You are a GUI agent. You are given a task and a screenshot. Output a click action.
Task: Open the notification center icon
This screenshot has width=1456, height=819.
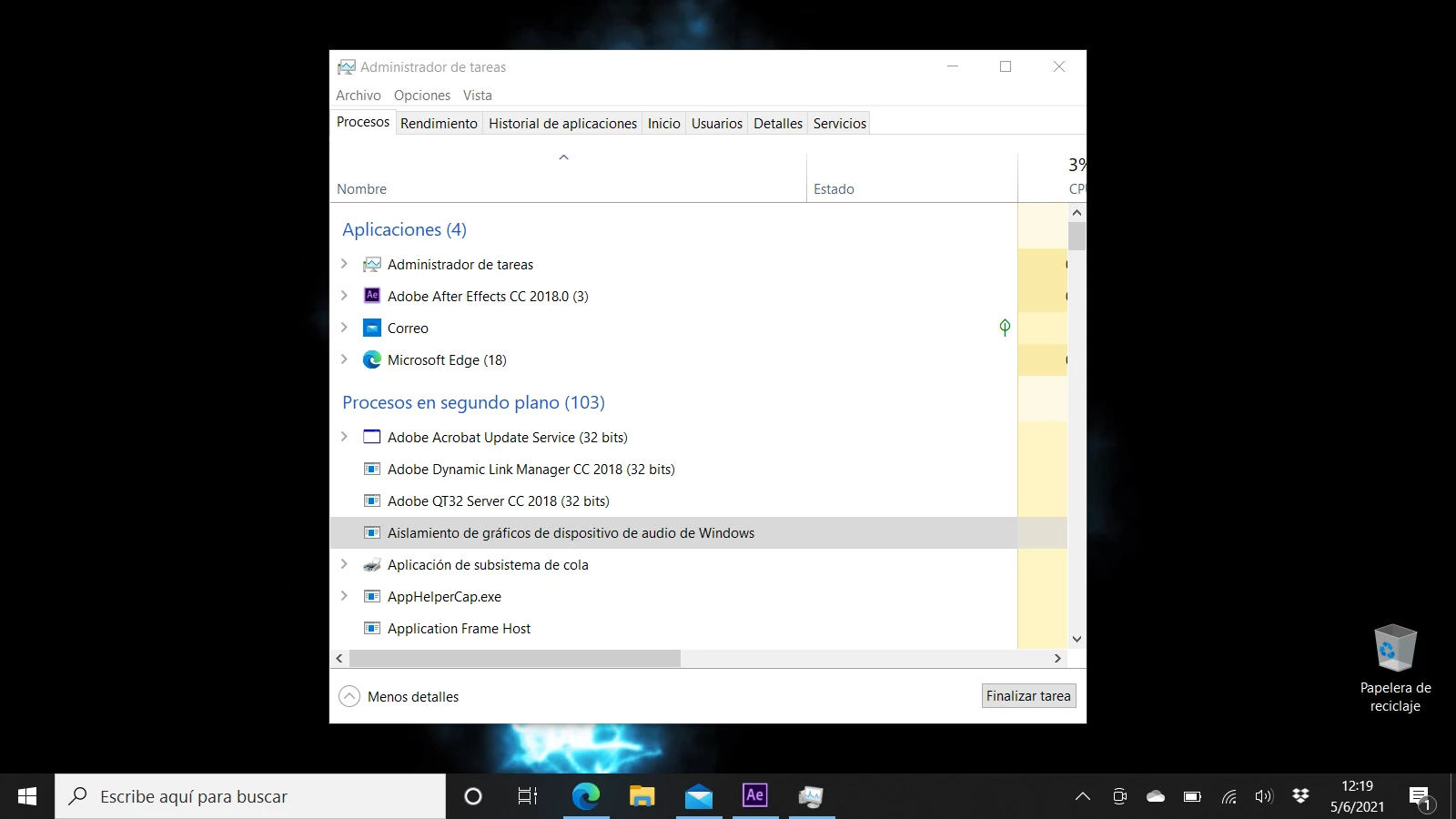1421,798
